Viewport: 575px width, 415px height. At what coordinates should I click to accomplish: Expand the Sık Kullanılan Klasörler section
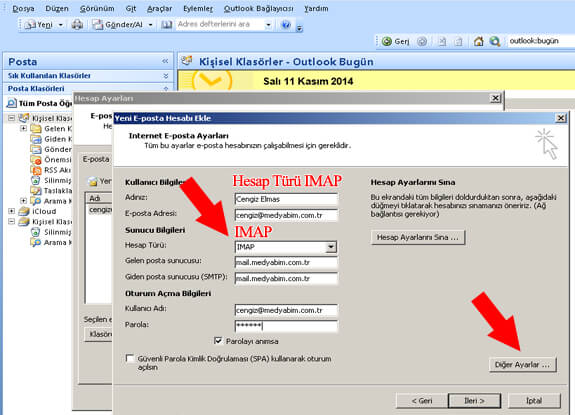point(165,76)
